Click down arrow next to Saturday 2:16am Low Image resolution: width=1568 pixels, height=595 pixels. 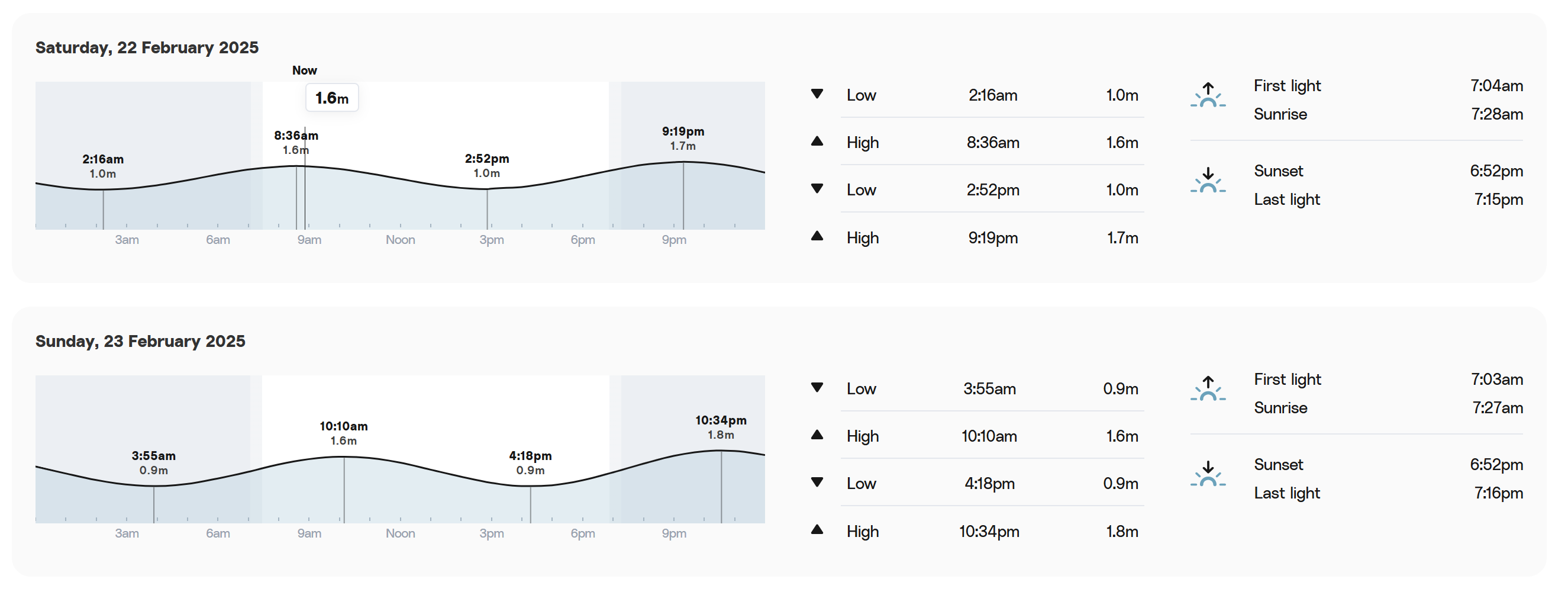point(817,94)
